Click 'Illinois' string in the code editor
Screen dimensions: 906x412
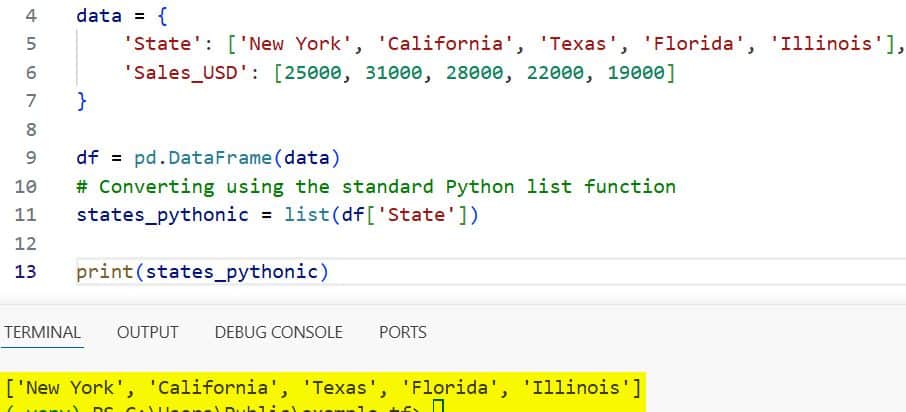[x=827, y=44]
